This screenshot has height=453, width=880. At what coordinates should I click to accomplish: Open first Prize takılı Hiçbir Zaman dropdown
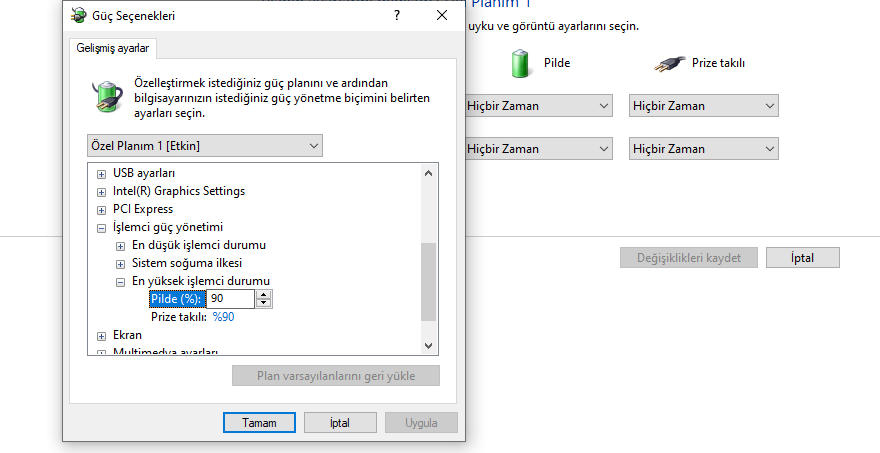pos(704,106)
